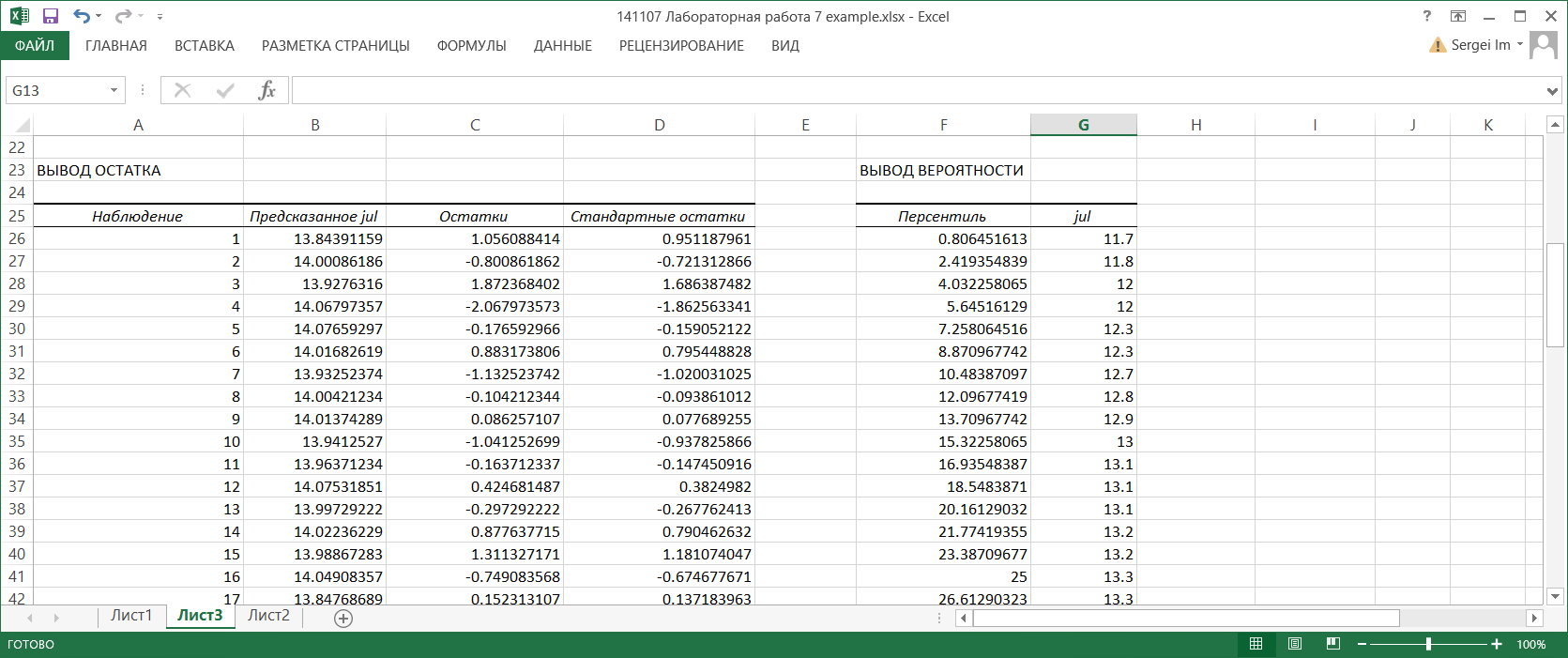
Task: Select row 25 header
Action: coord(17,216)
